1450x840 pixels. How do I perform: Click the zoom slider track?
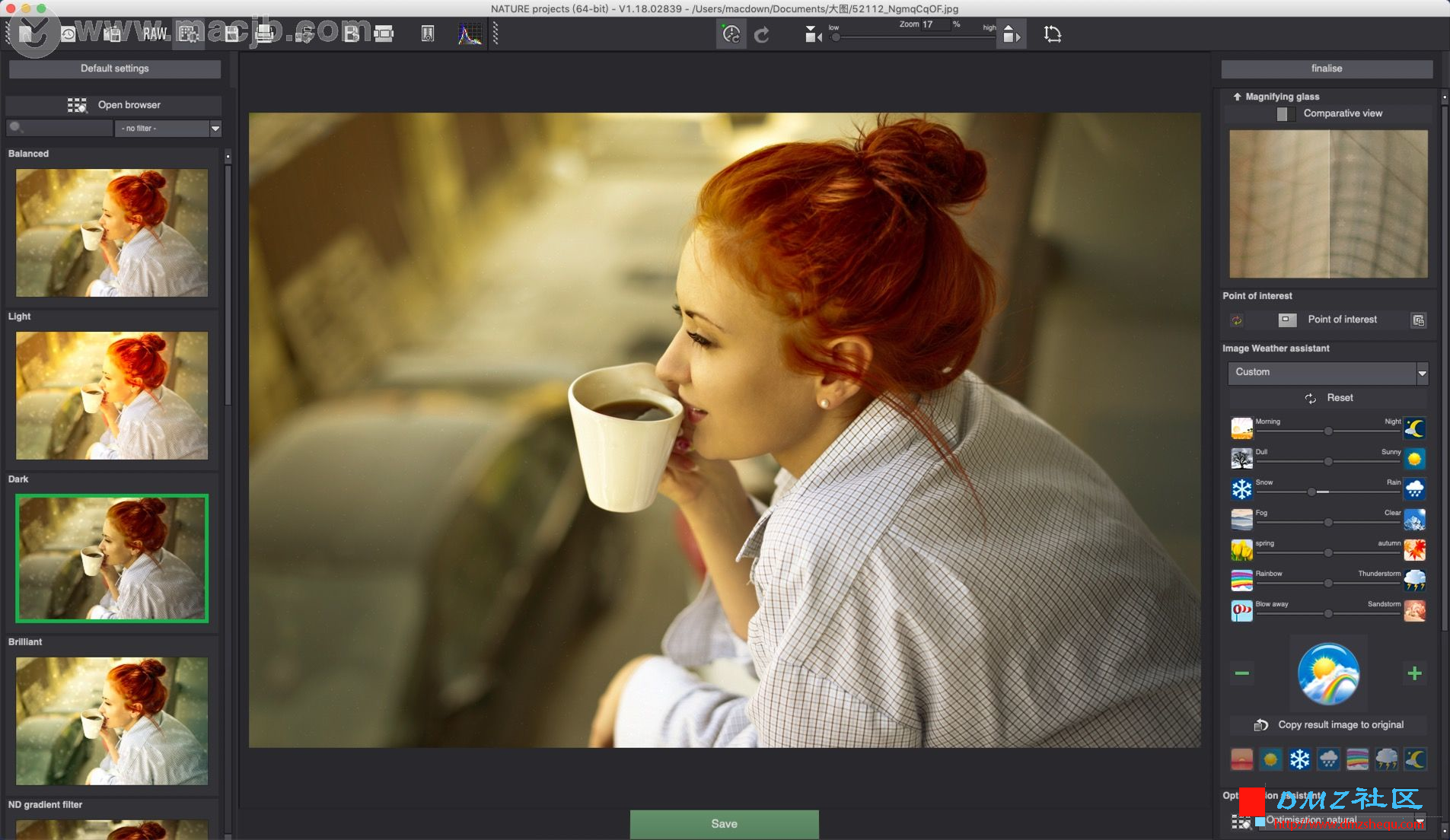coord(913,37)
